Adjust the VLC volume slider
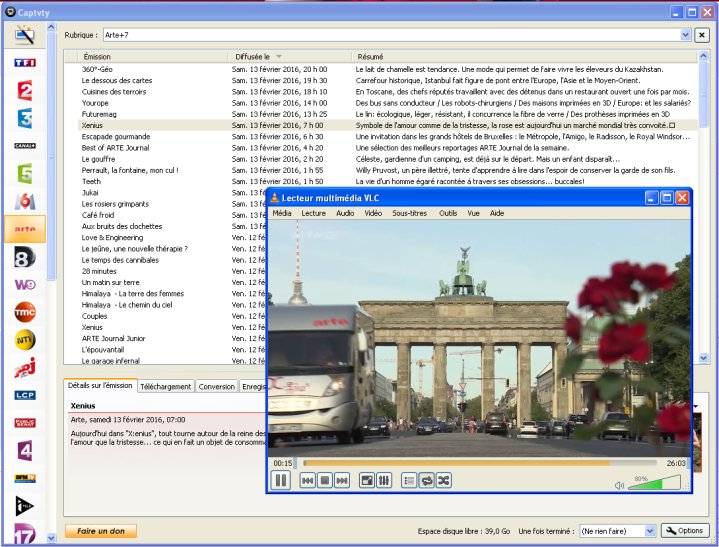The image size is (719, 547). (654, 482)
